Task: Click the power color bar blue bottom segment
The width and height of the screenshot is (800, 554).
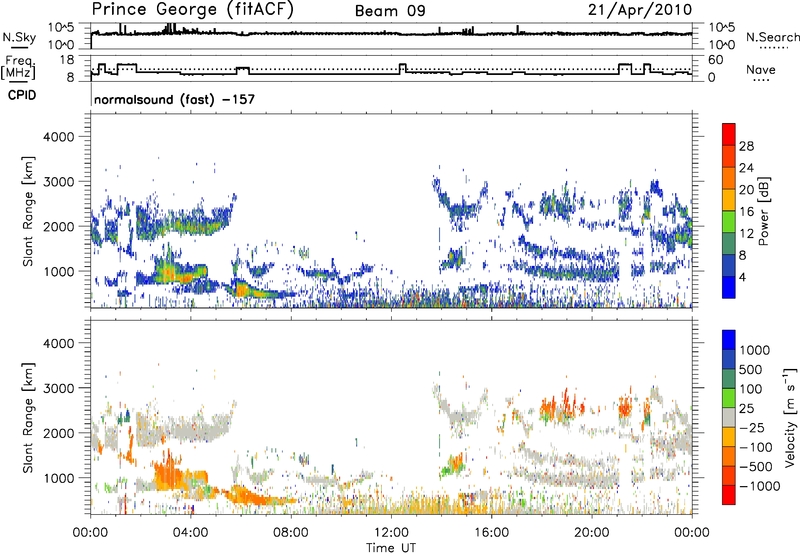Action: tap(729, 287)
